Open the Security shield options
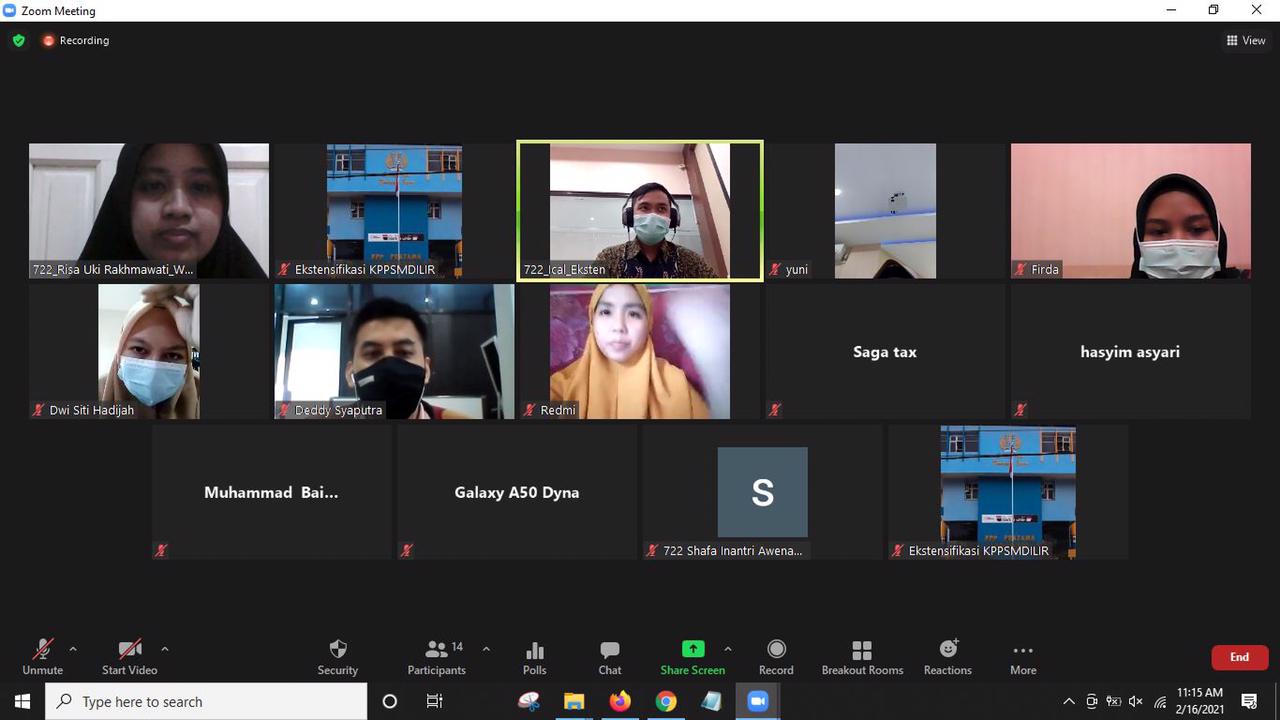 (x=337, y=656)
